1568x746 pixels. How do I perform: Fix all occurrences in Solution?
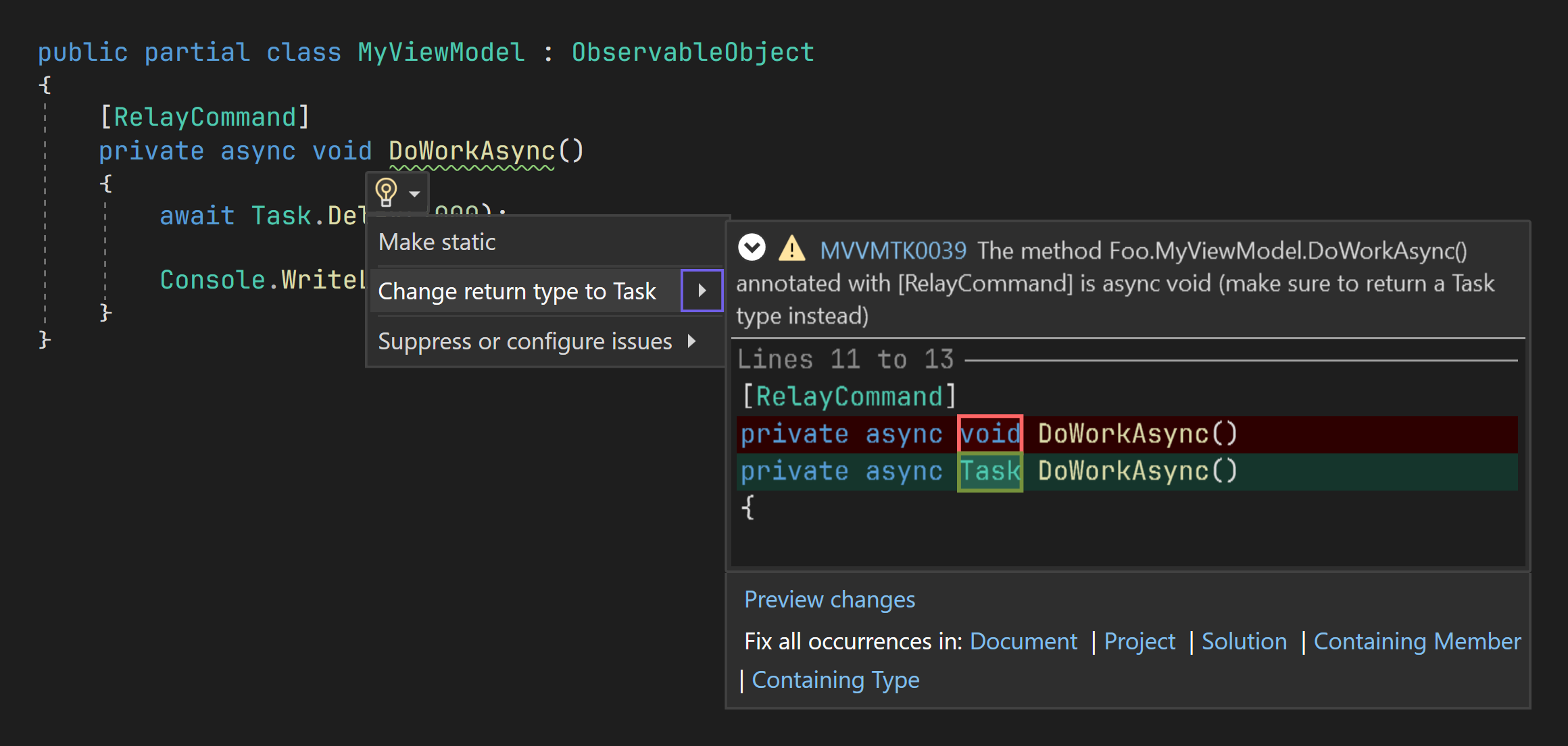pyautogui.click(x=1244, y=641)
